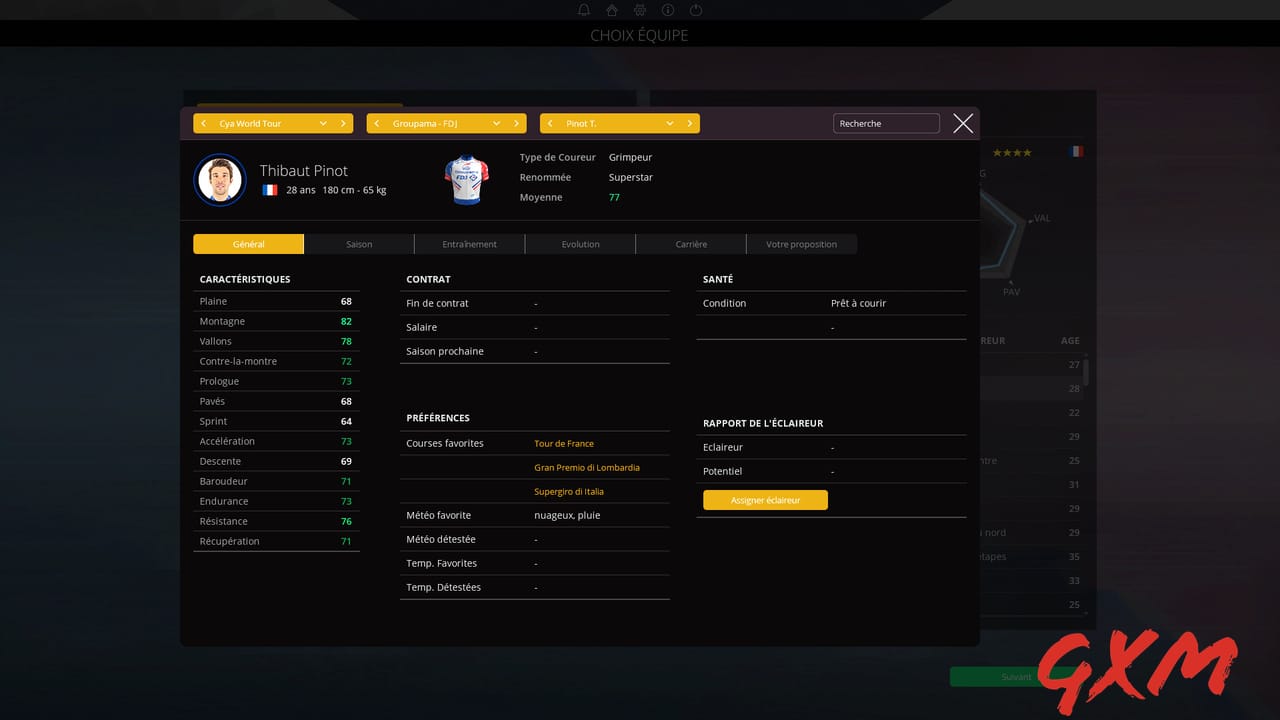The width and height of the screenshot is (1280, 720).
Task: Click inside the Recherche search field
Action: click(885, 122)
